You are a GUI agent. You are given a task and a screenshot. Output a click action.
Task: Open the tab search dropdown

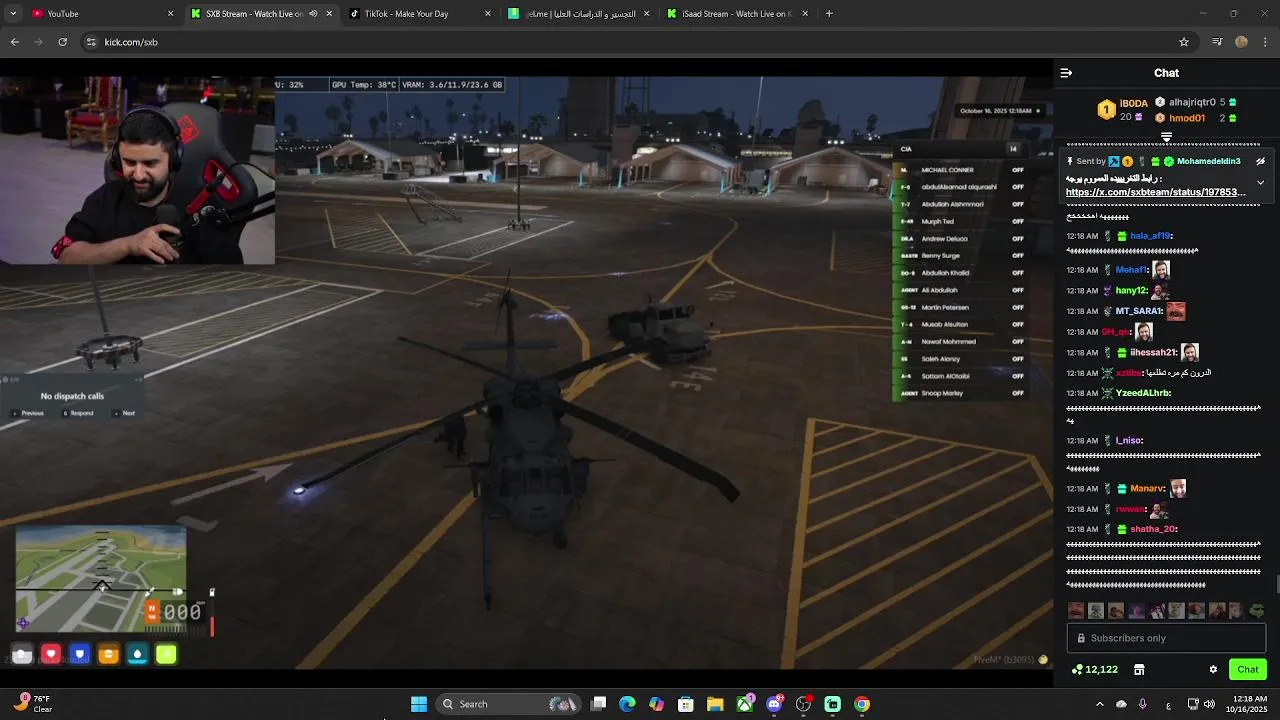click(13, 14)
